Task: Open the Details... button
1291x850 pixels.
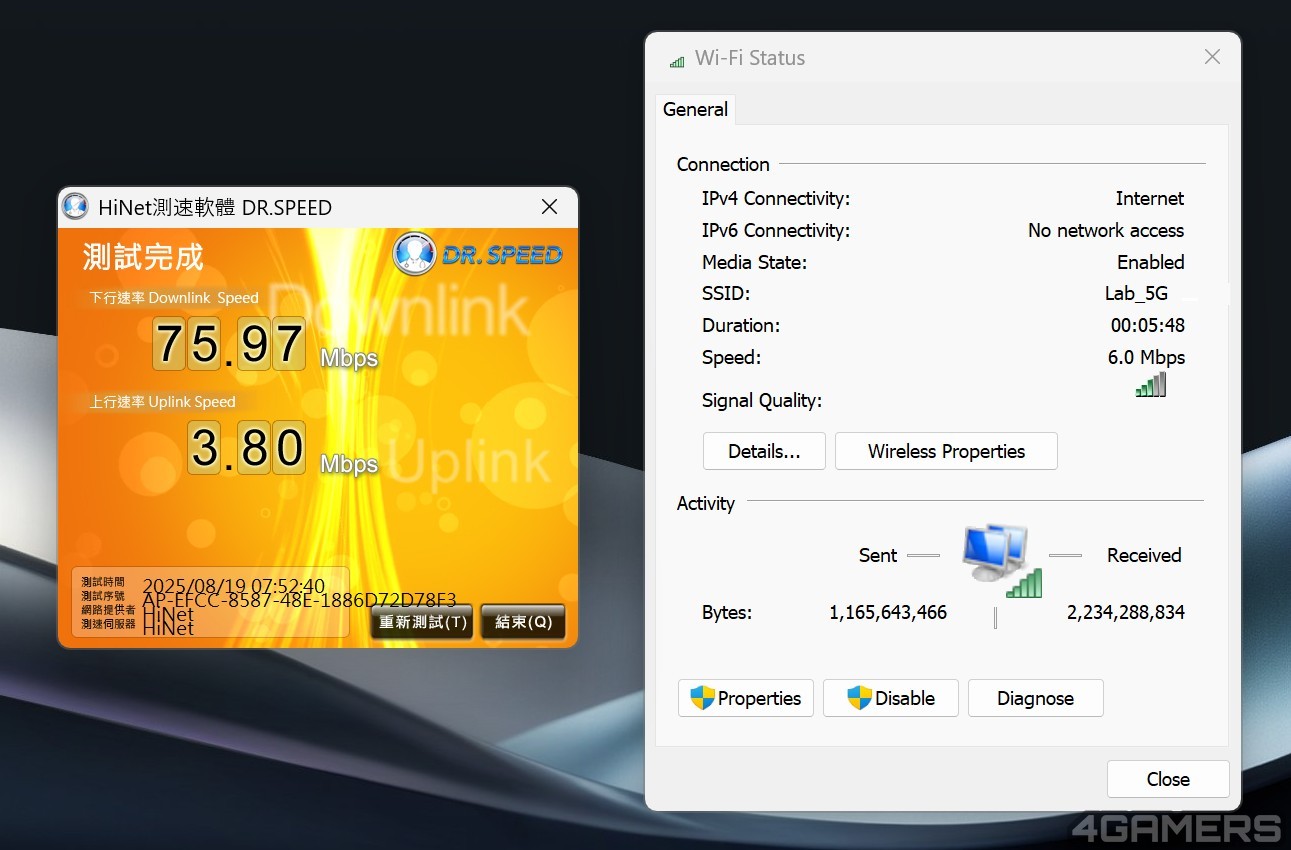Action: [x=764, y=451]
